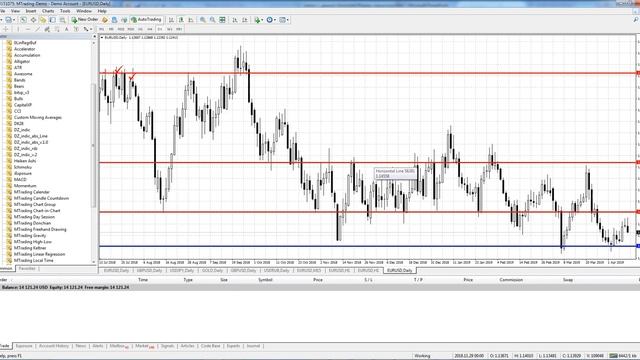The image size is (640, 360).
Task: Open the Mailbox terminal tab
Action: [119, 346]
